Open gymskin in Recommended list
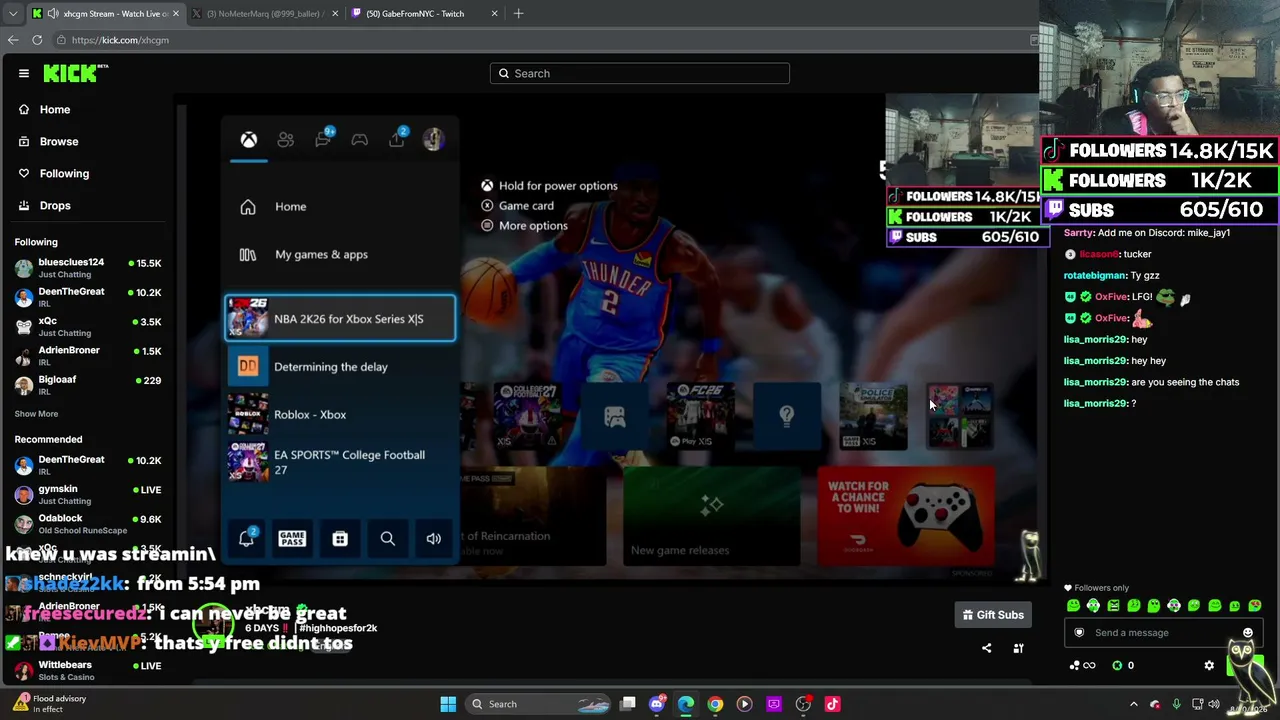The width and height of the screenshot is (1280, 720). click(x=88, y=494)
